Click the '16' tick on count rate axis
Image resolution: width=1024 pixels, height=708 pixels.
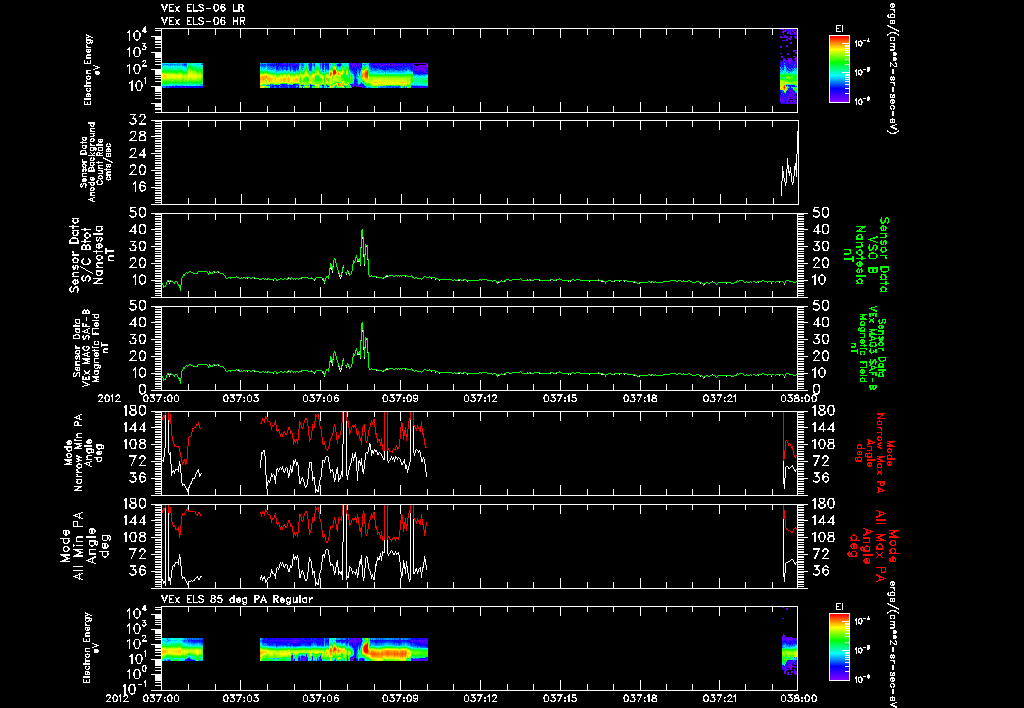[138, 187]
